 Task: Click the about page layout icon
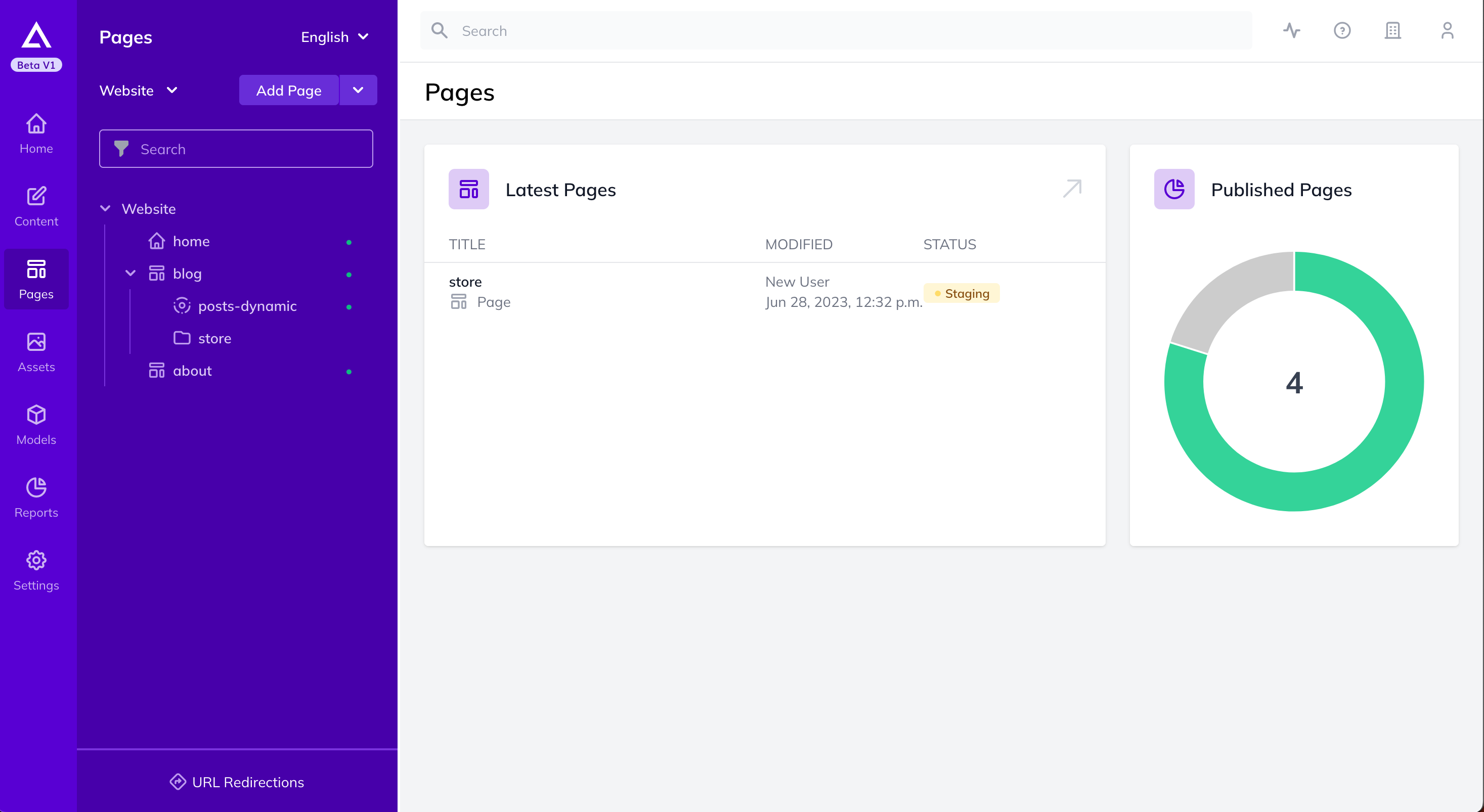[x=157, y=370]
